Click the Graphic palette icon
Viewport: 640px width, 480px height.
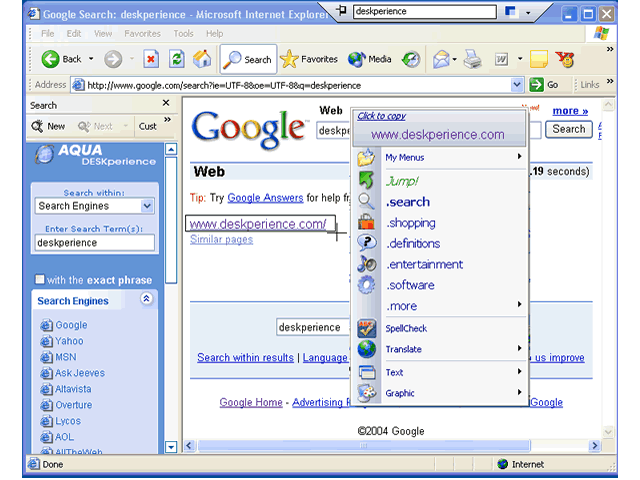pos(367,393)
